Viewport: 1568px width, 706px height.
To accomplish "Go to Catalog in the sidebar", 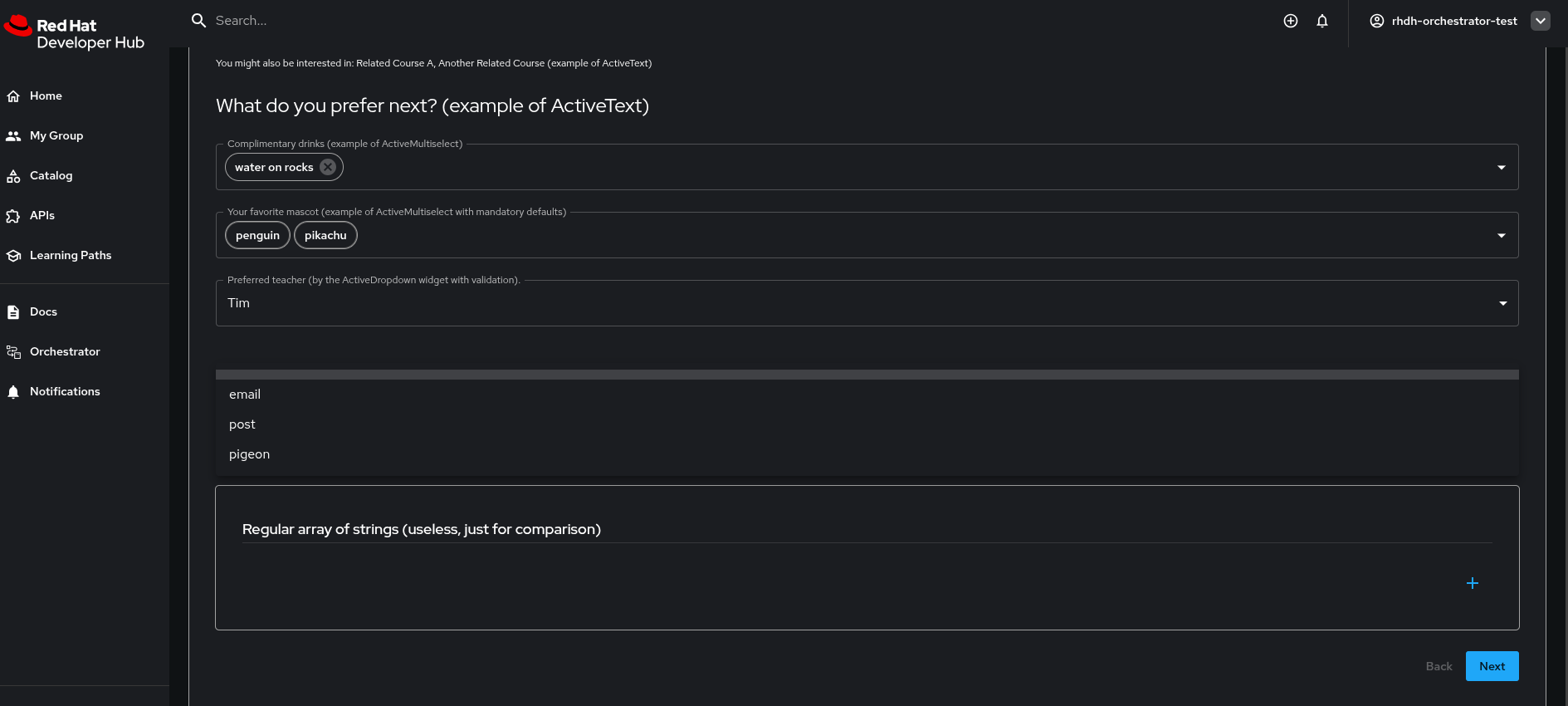I will coord(51,176).
